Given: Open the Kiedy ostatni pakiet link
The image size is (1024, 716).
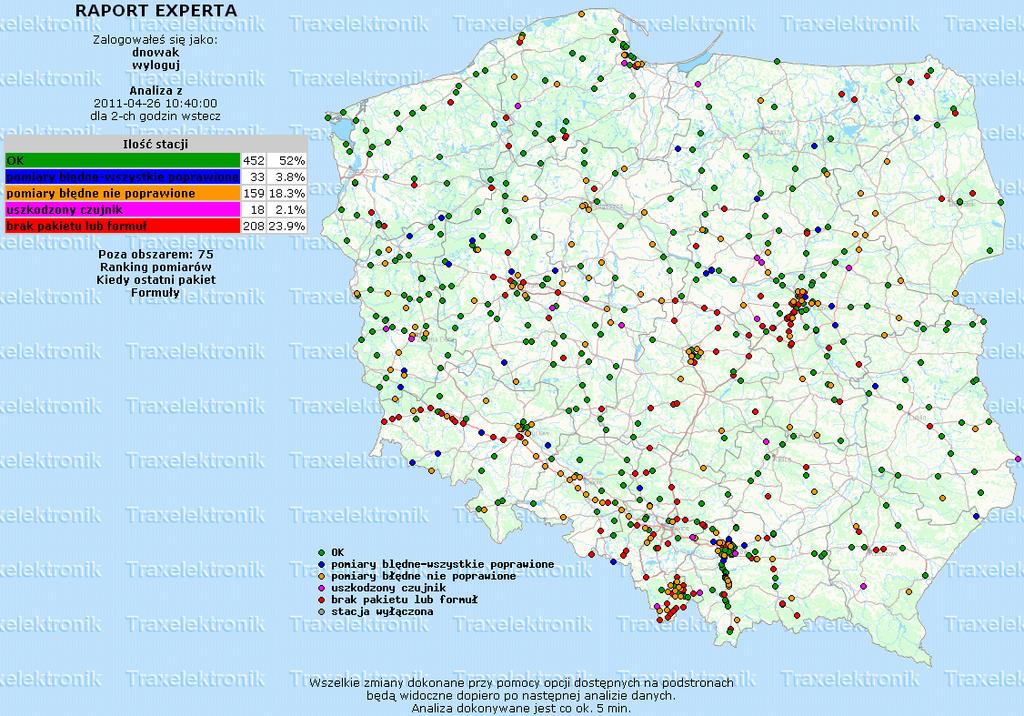Looking at the screenshot, I should [155, 280].
